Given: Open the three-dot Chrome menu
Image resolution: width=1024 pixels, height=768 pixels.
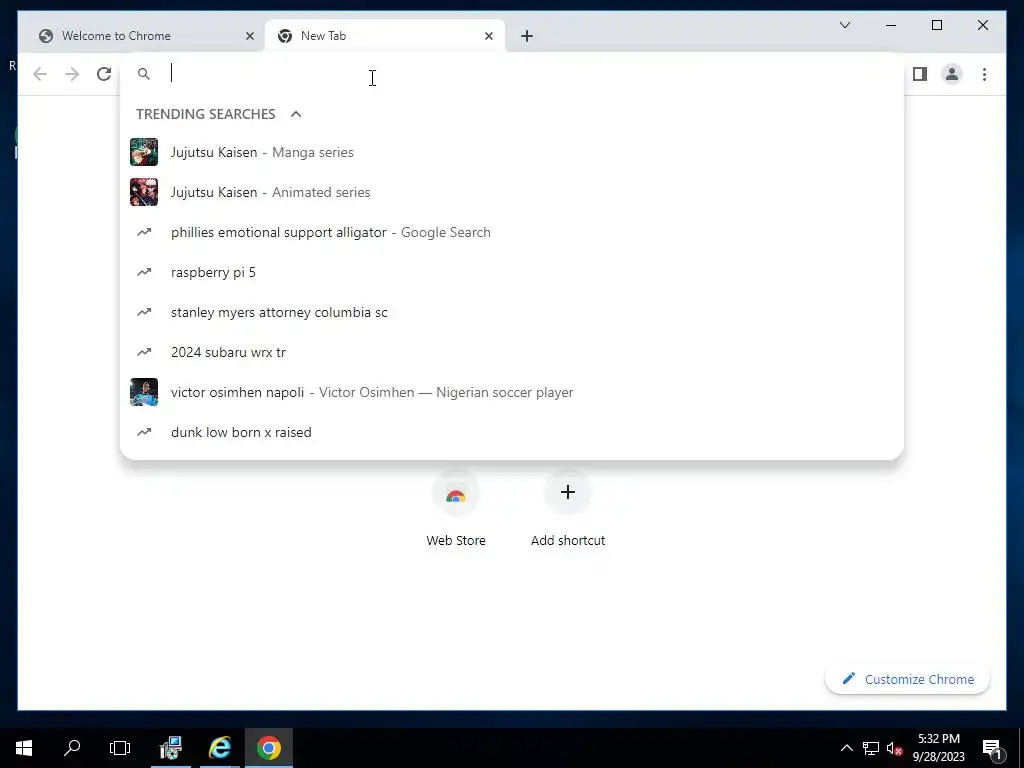Looking at the screenshot, I should [984, 74].
